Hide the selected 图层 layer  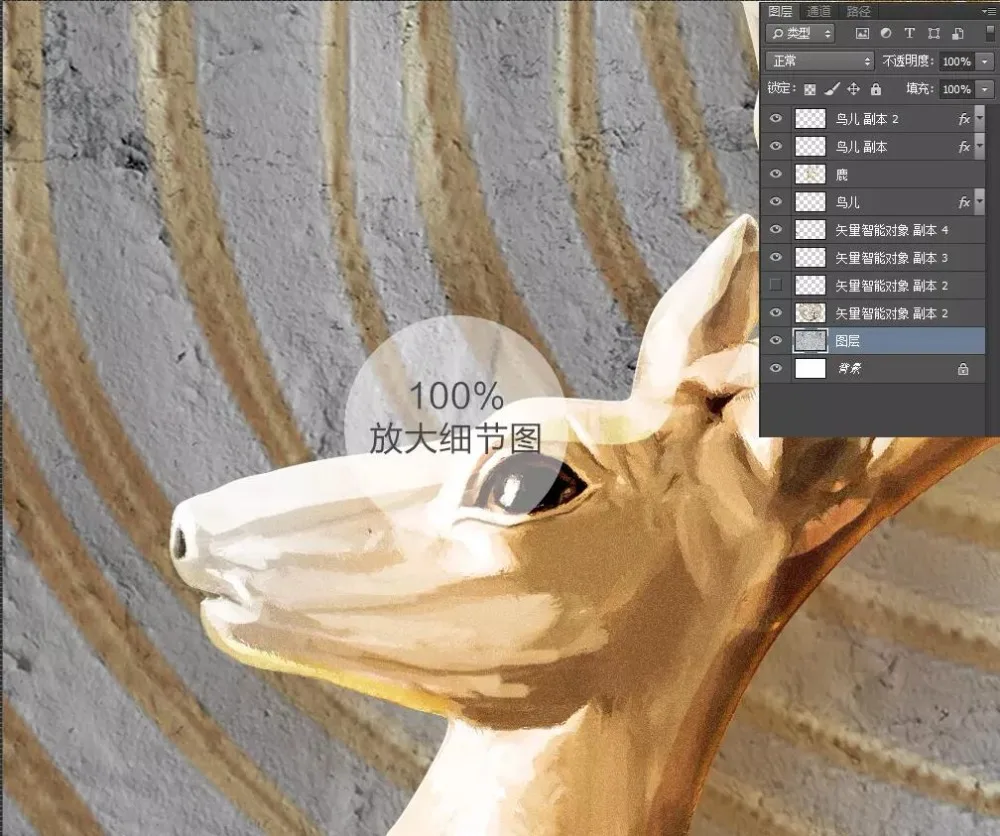point(776,341)
